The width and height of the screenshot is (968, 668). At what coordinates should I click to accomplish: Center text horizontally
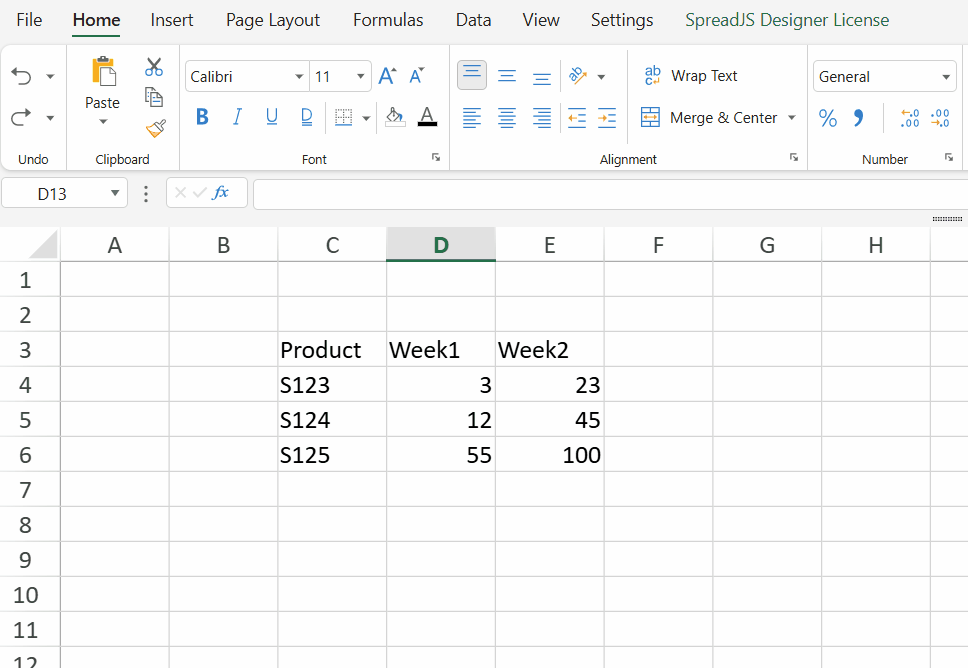click(x=507, y=117)
